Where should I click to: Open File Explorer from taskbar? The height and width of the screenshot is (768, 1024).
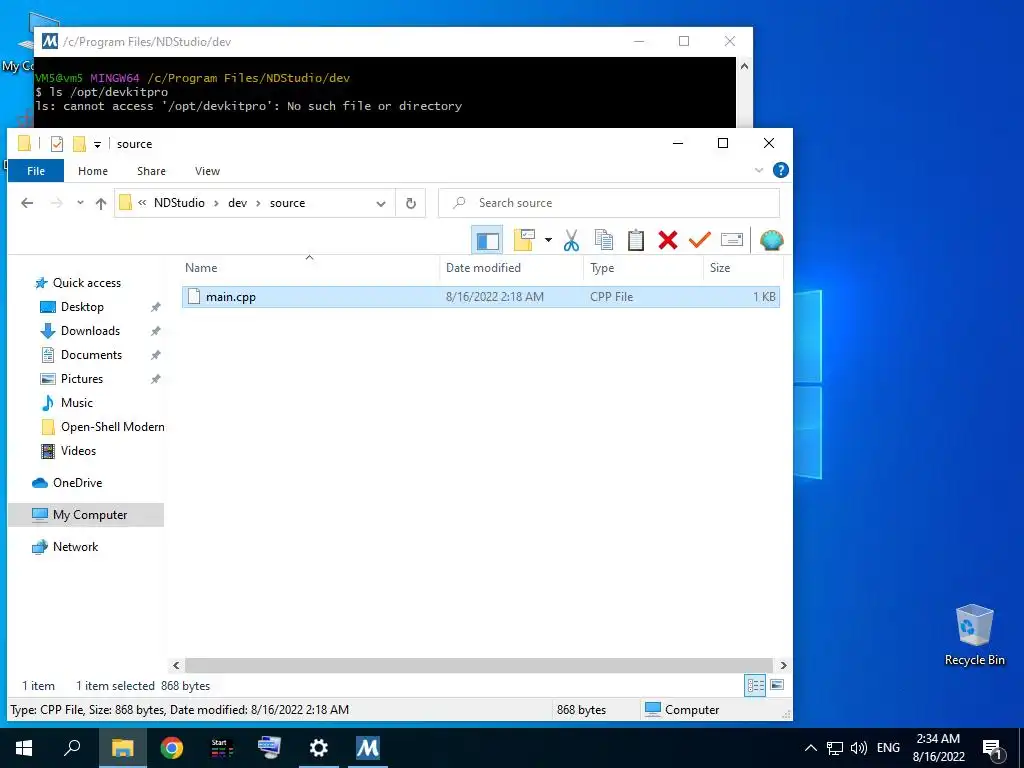122,748
